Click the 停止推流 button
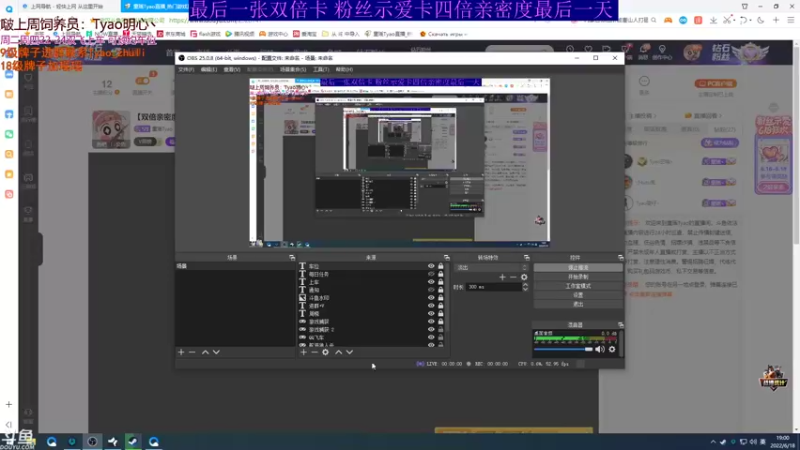This screenshot has width=800, height=450. (x=578, y=267)
